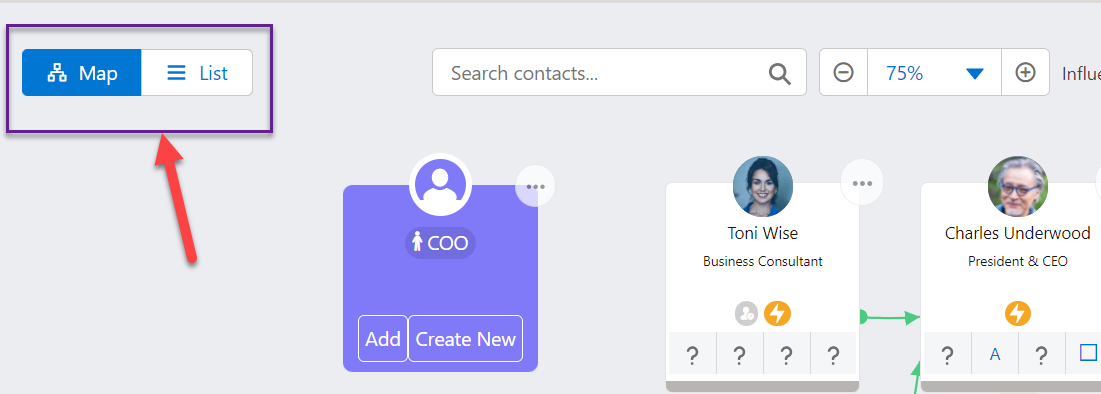Open the COO card's ellipsis menu
Screen dimensions: 1101x394
click(x=535, y=187)
